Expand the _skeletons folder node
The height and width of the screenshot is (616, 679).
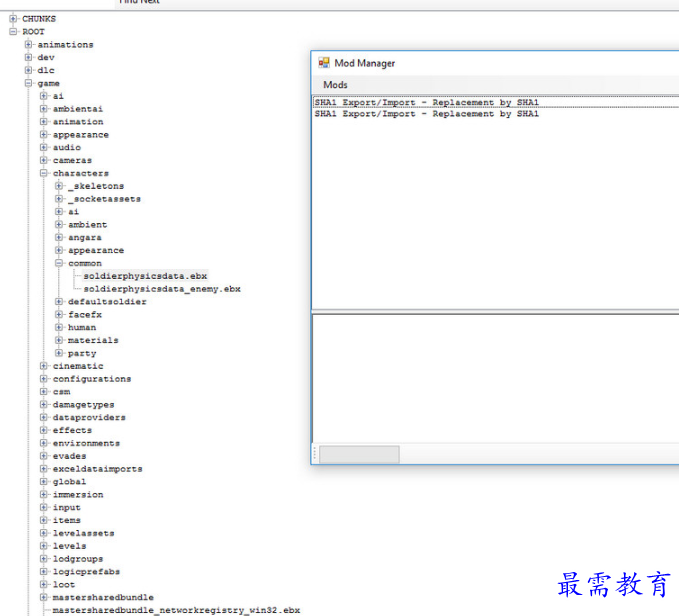59,186
